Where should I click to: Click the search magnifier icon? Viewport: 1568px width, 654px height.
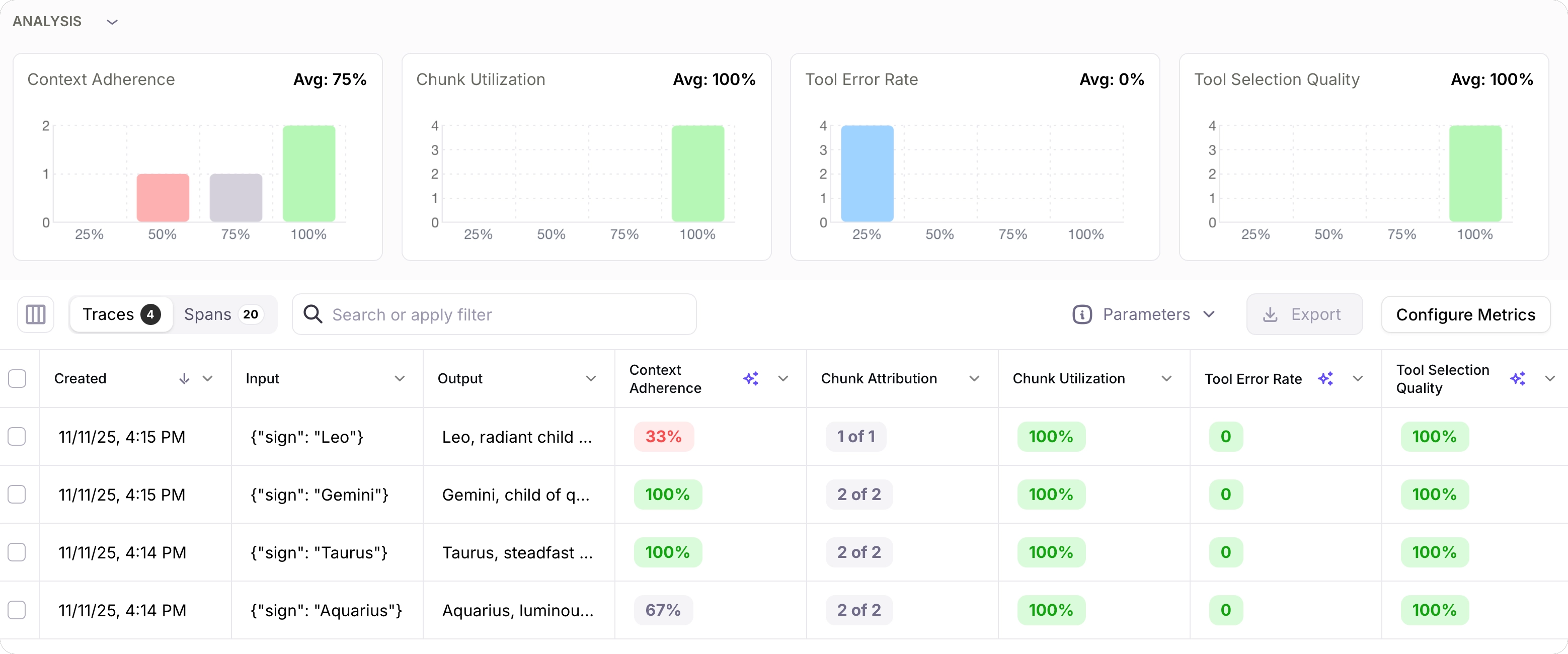tap(313, 314)
